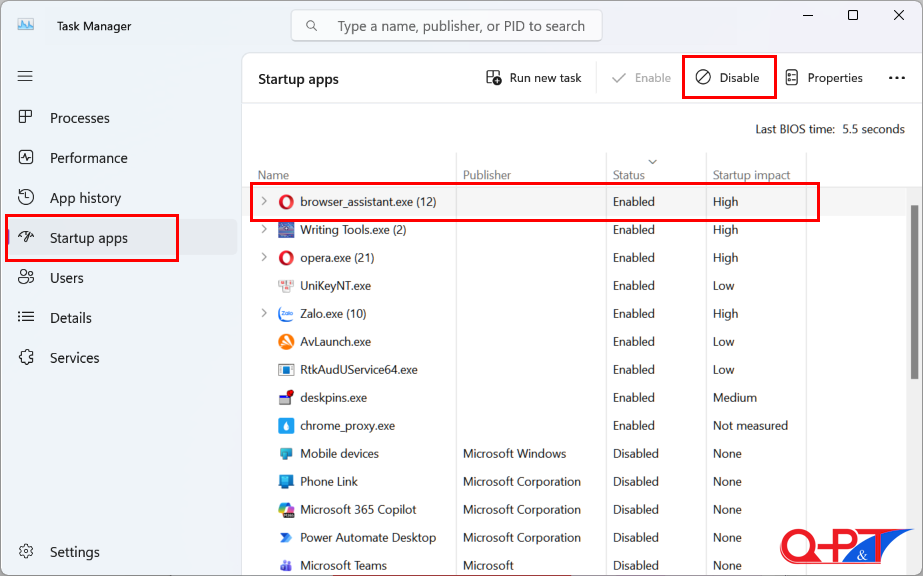Image resolution: width=923 pixels, height=576 pixels.
Task: Click the deskpins.exe pin icon
Action: (x=286, y=398)
